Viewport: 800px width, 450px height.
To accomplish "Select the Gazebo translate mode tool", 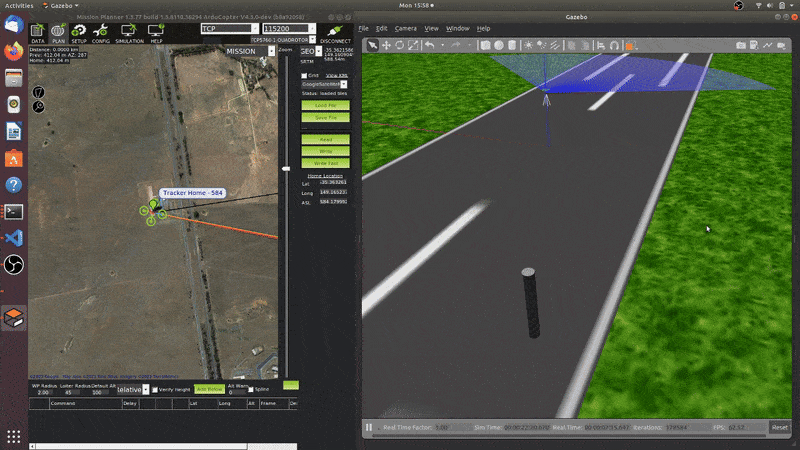I will coord(386,45).
